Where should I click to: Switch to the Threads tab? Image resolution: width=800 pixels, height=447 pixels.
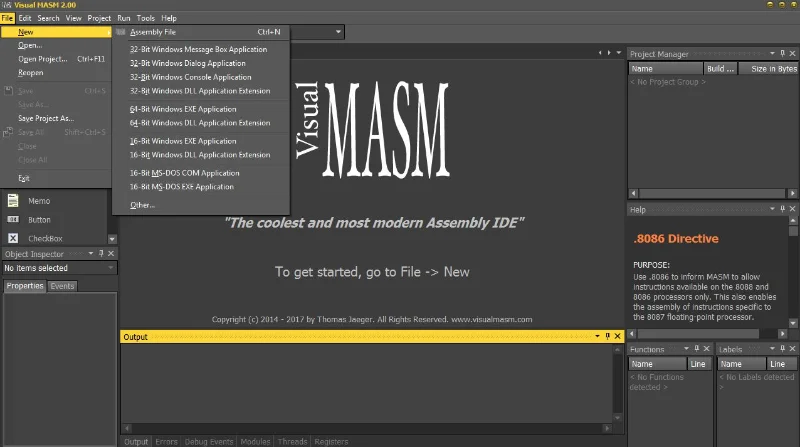[292, 441]
